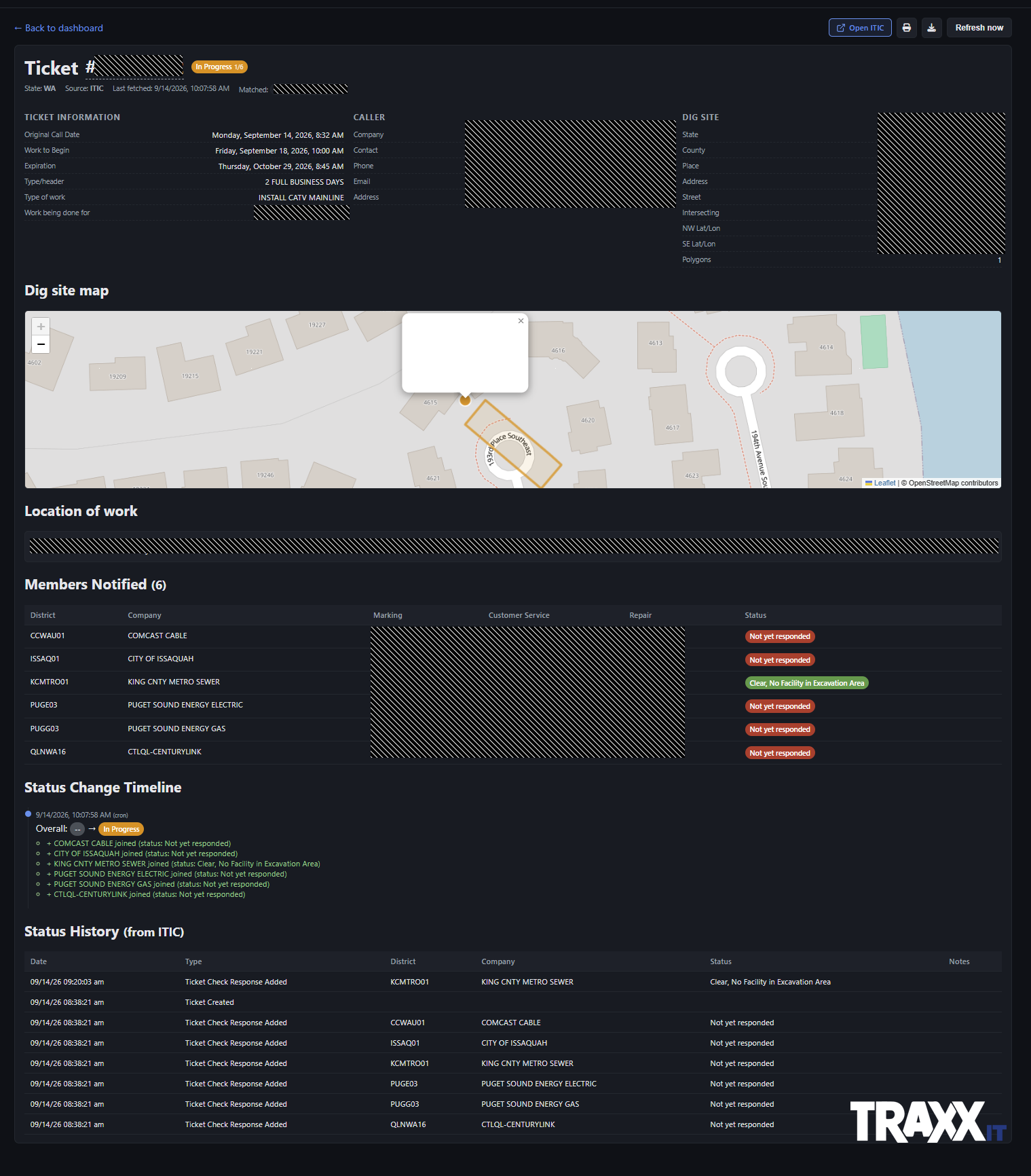Image resolution: width=1031 pixels, height=1176 pixels.
Task: Click the Ticket Created history row
Action: pyautogui.click(x=513, y=1002)
